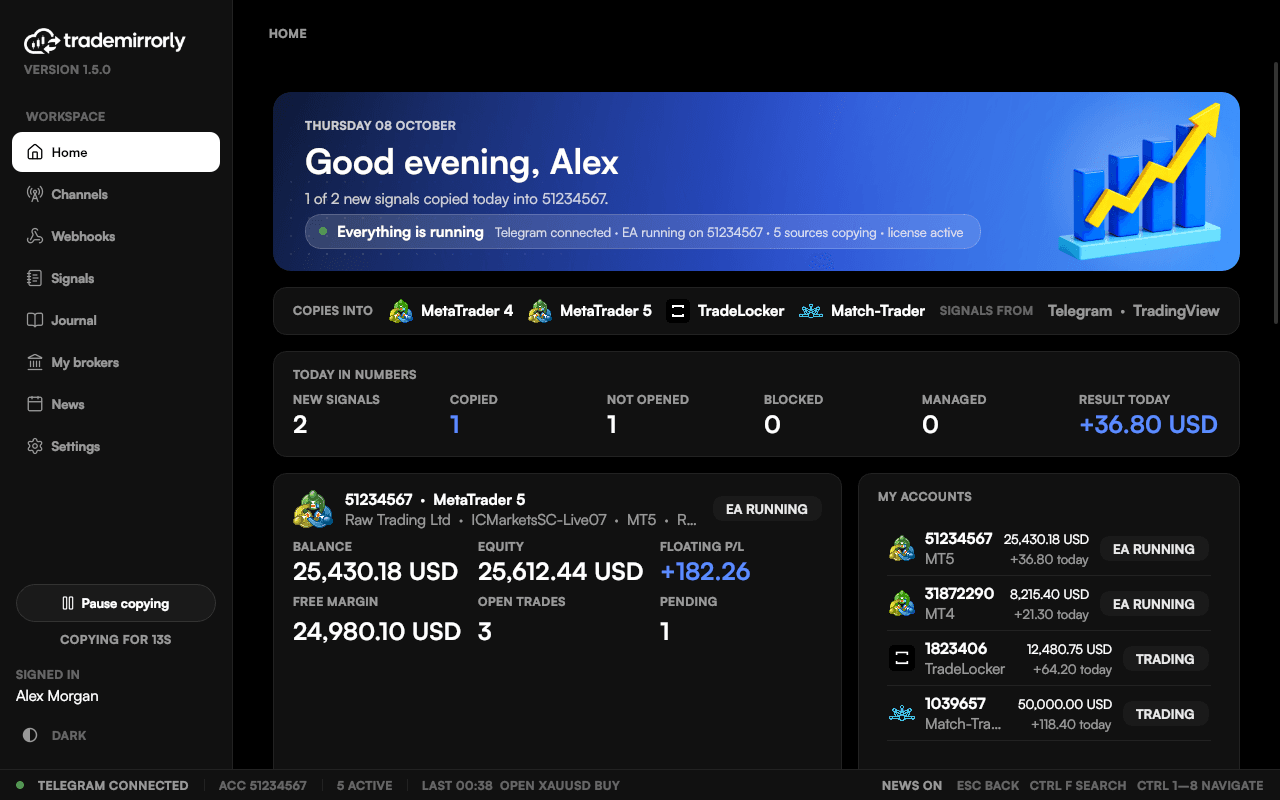The width and height of the screenshot is (1280, 800).
Task: Click the Channels antenna icon
Action: pyautogui.click(x=35, y=194)
